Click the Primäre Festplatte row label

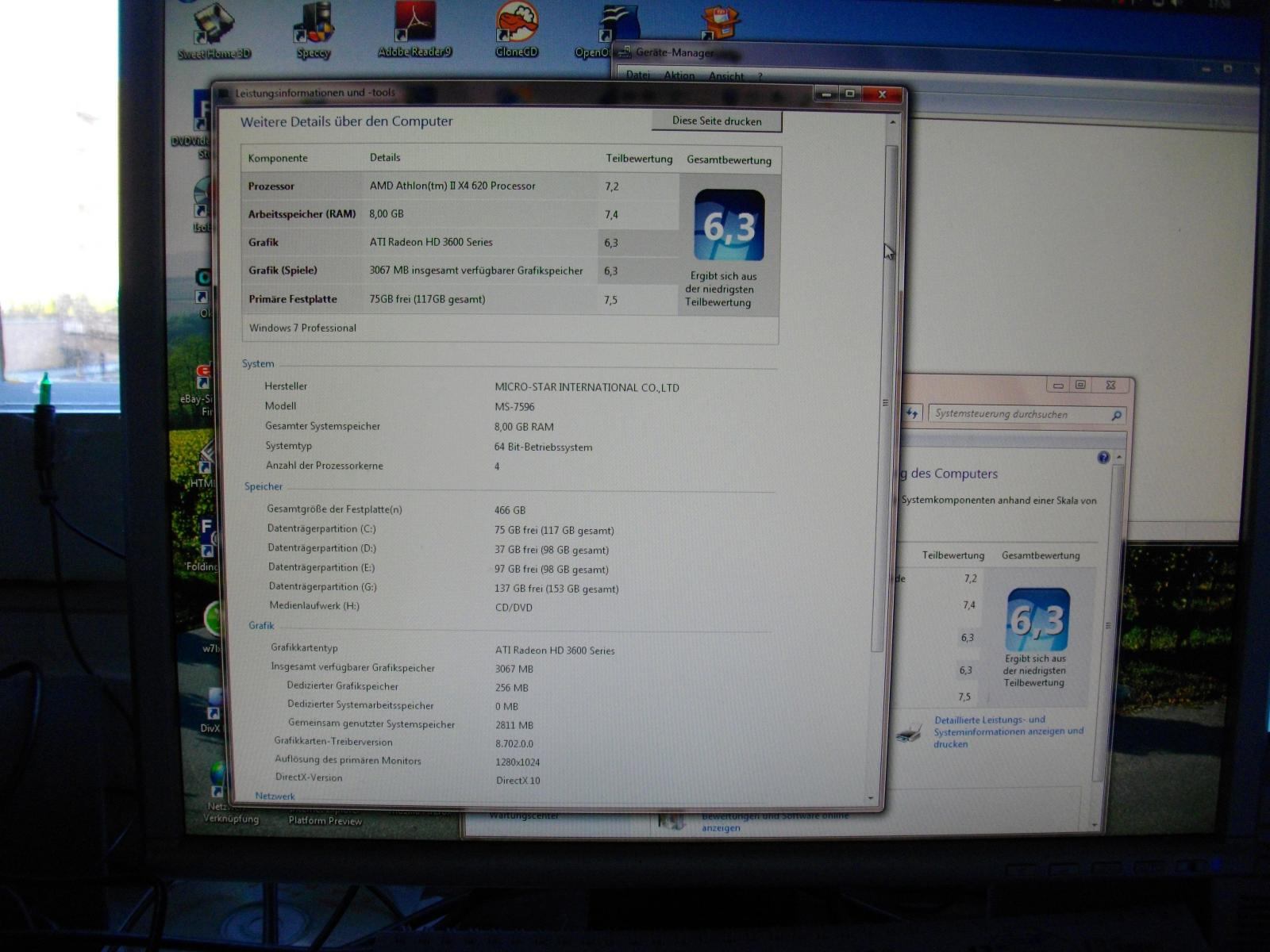pos(293,299)
